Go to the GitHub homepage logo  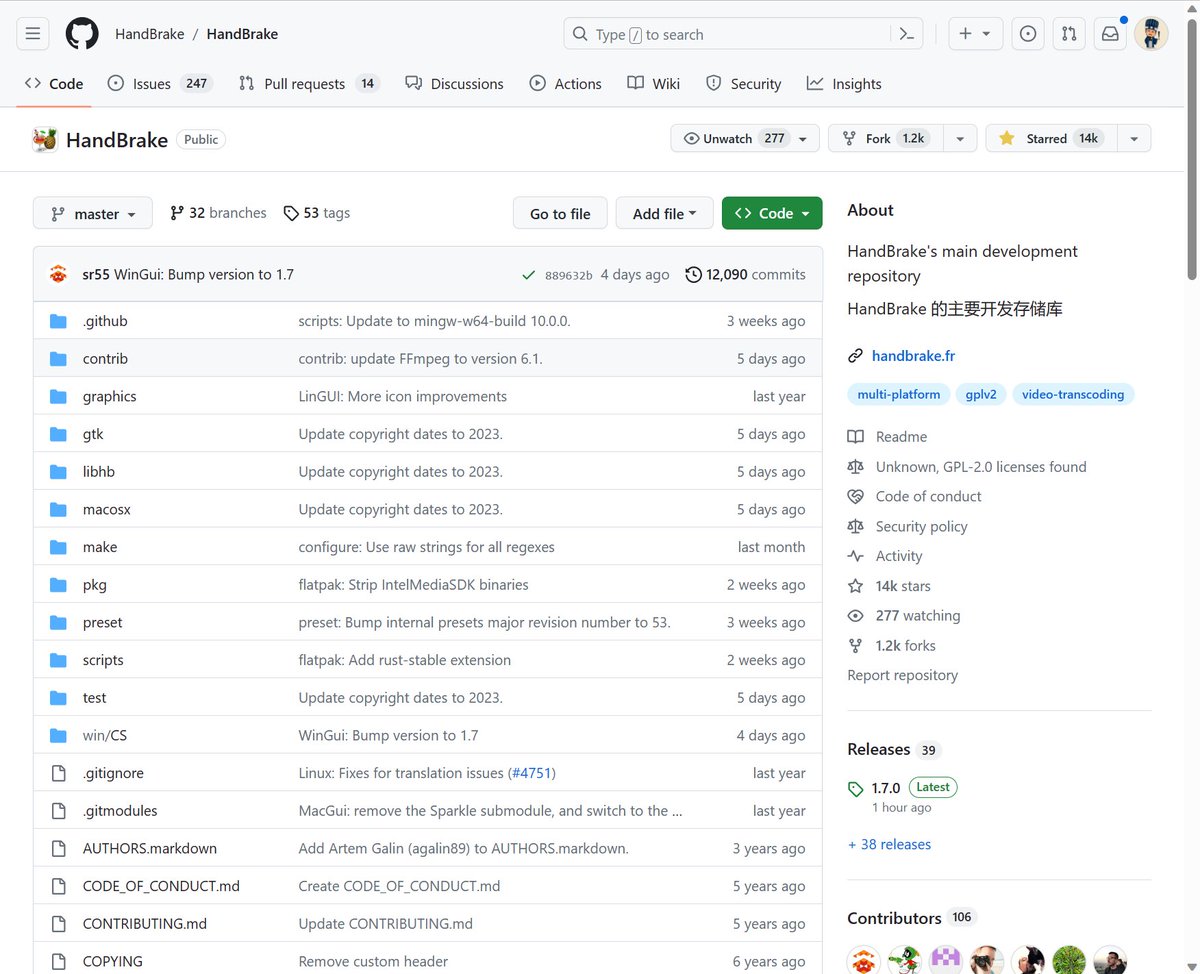pos(82,34)
